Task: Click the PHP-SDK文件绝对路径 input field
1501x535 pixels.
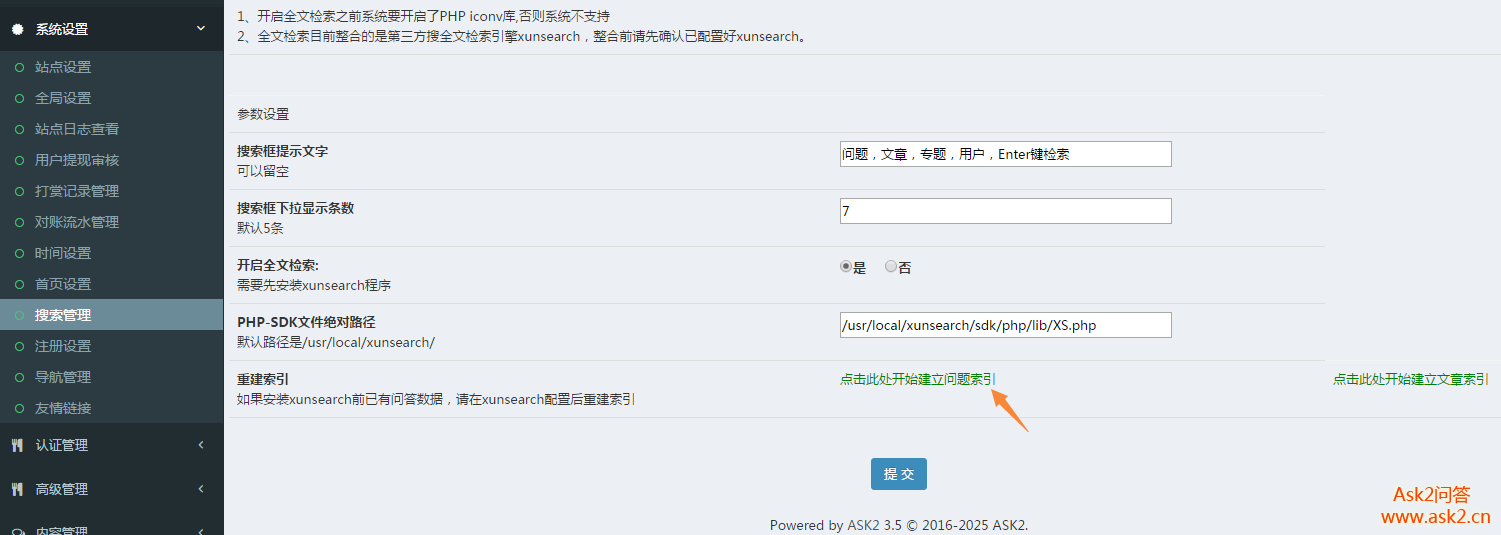Action: (1005, 325)
